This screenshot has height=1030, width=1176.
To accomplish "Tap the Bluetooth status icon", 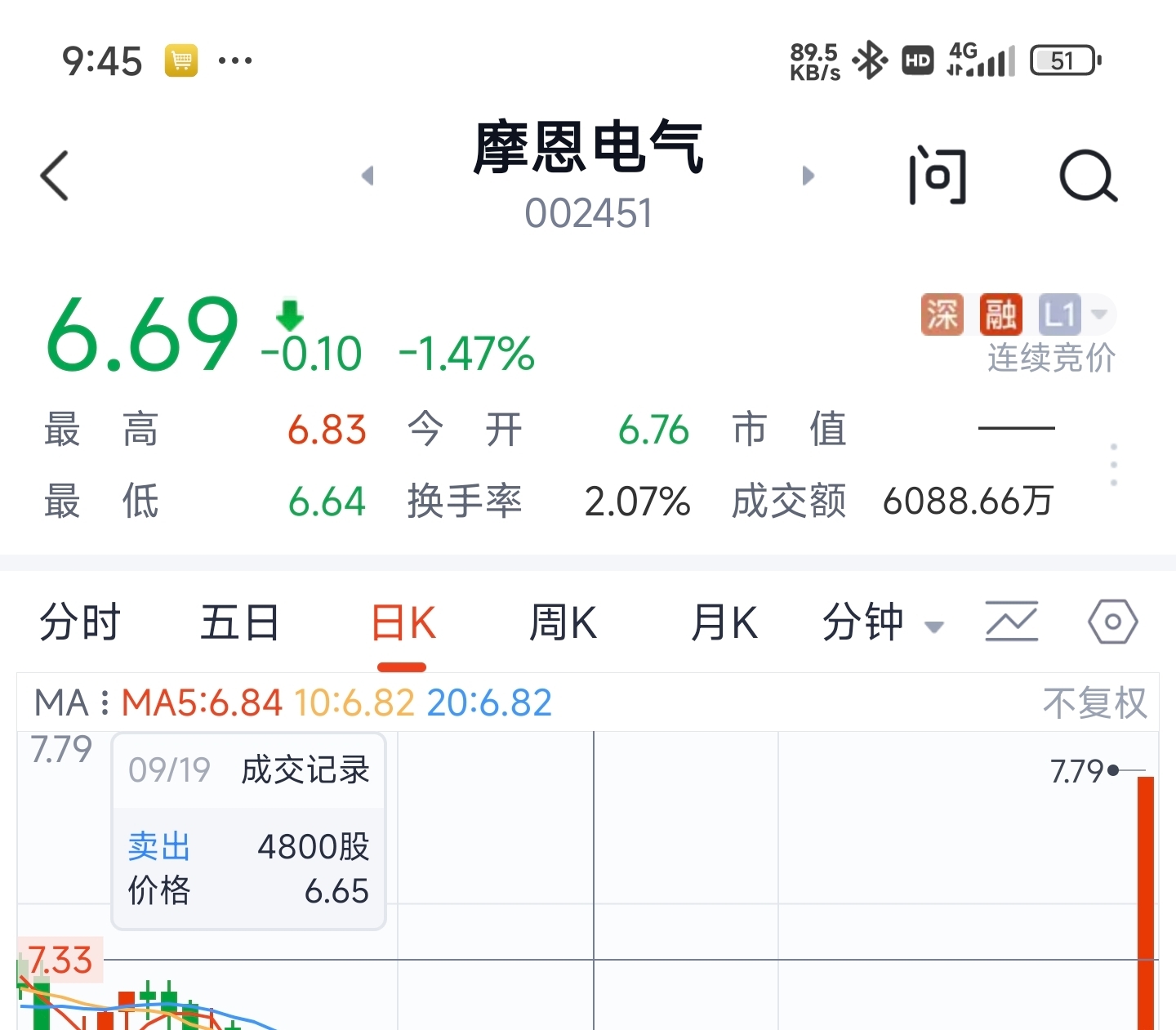I will tap(870, 60).
